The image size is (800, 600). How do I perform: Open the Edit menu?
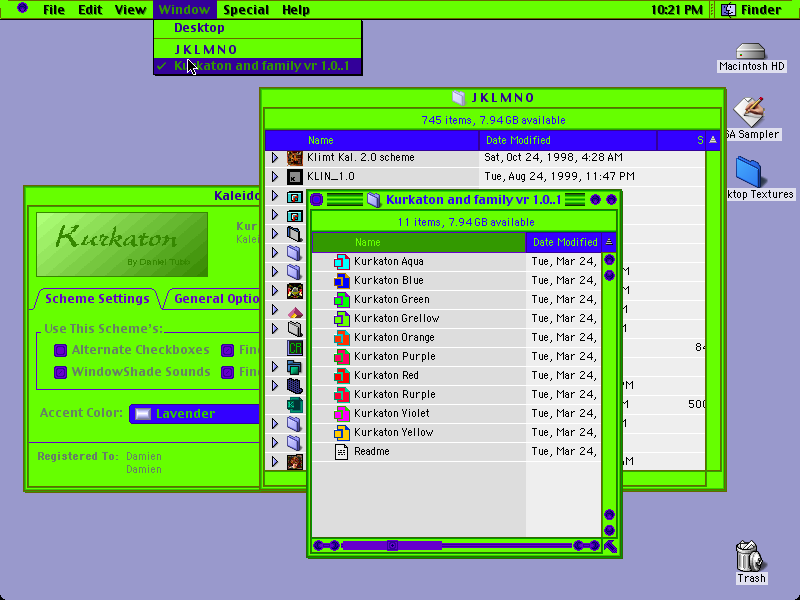(x=90, y=10)
